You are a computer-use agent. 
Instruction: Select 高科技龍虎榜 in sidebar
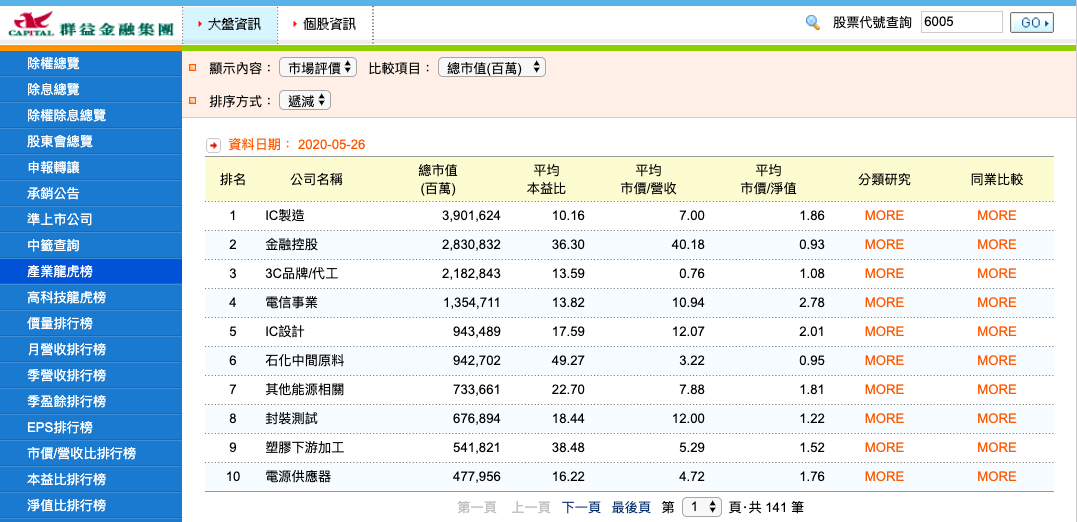91,297
